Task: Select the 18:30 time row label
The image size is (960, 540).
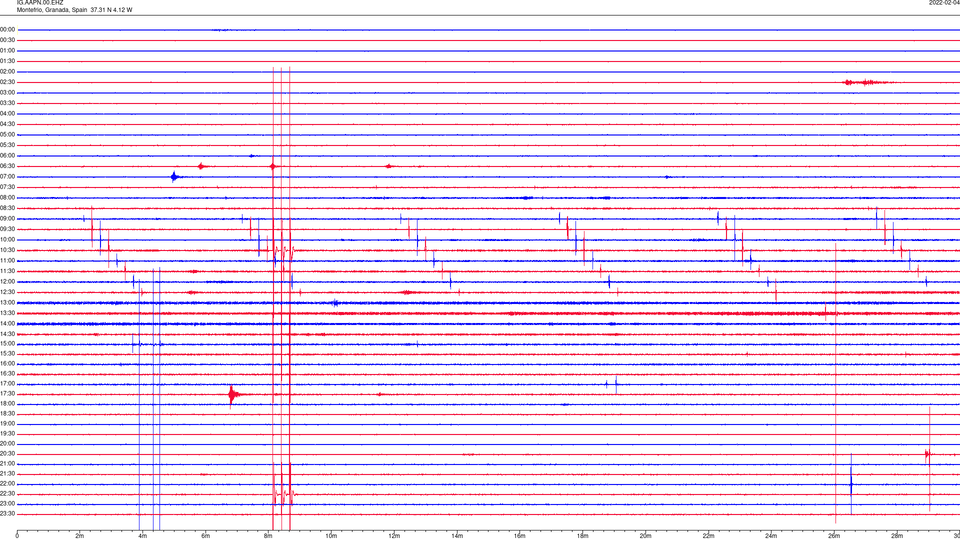Action: point(7,414)
